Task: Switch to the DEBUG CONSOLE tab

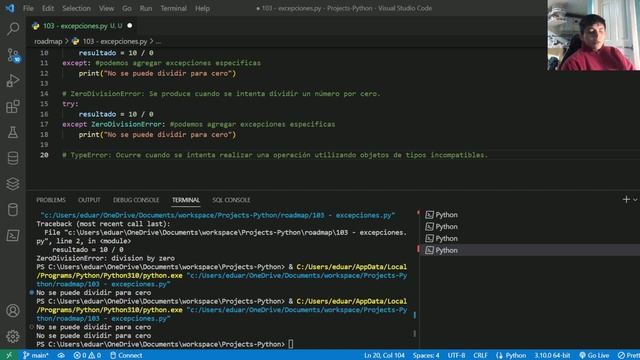Action: (136, 200)
